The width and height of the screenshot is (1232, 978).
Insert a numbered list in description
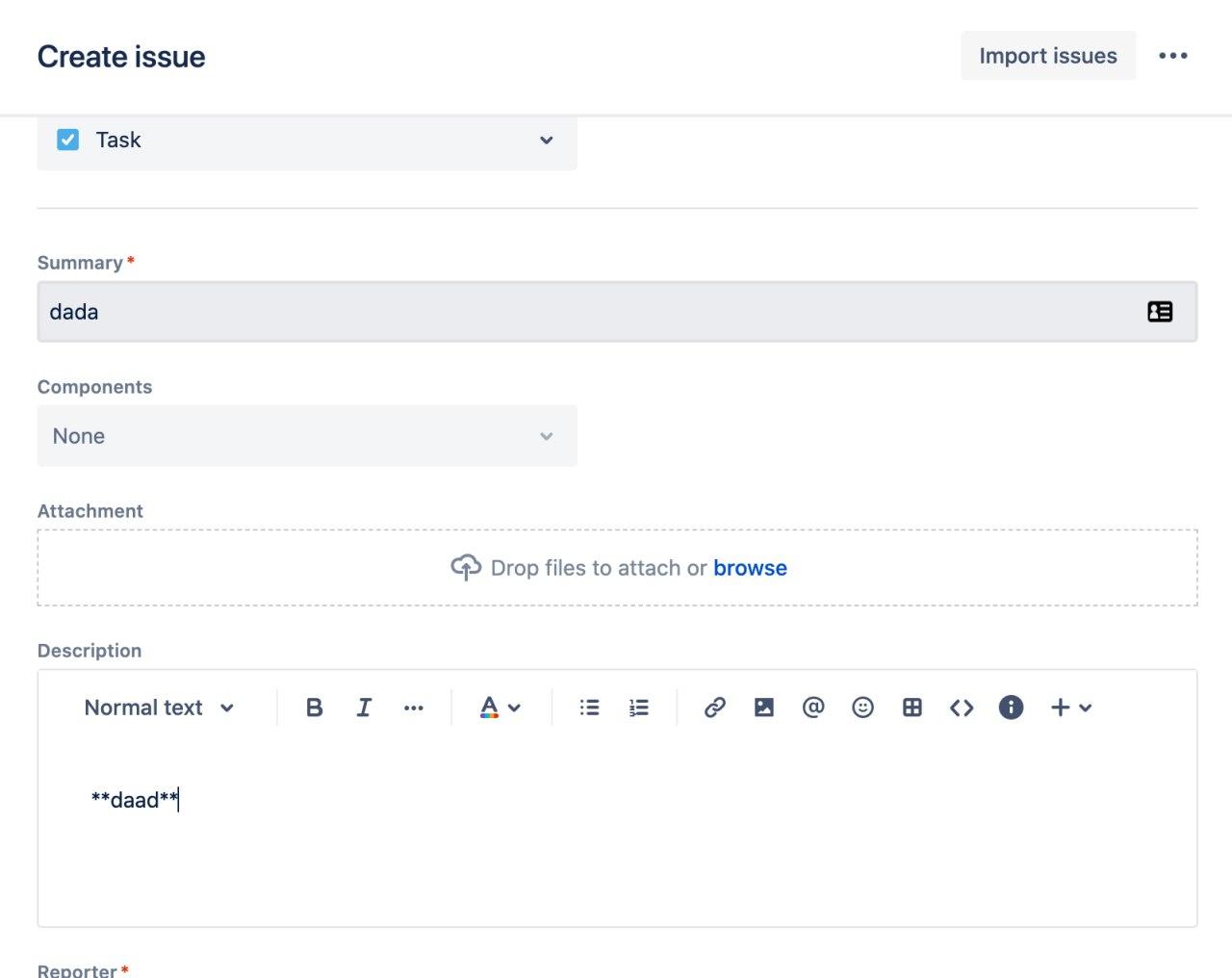639,708
